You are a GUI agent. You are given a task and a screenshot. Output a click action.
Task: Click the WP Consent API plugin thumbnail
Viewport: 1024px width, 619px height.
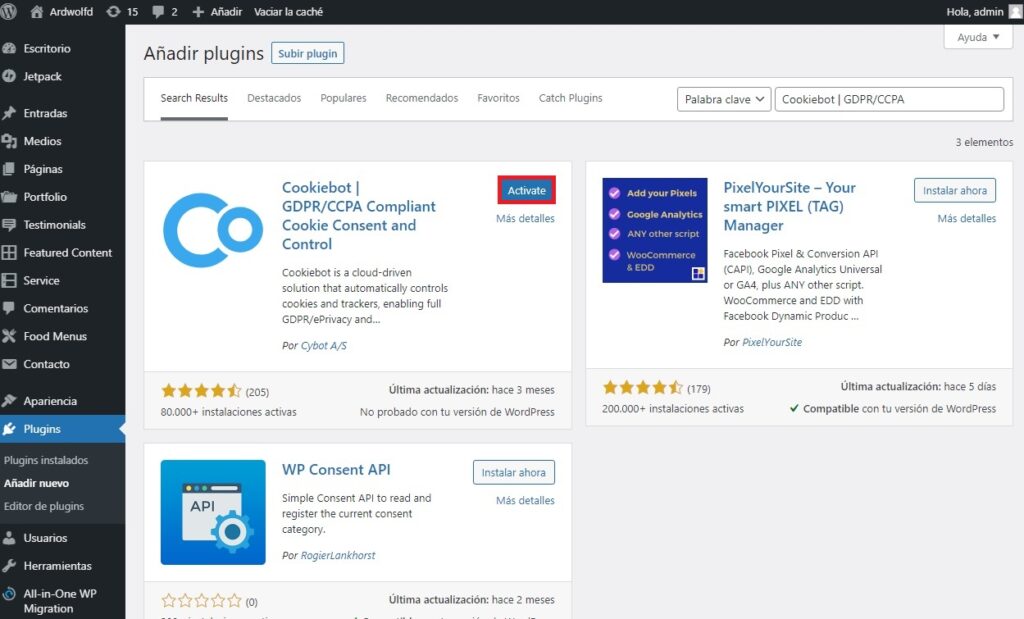(213, 513)
